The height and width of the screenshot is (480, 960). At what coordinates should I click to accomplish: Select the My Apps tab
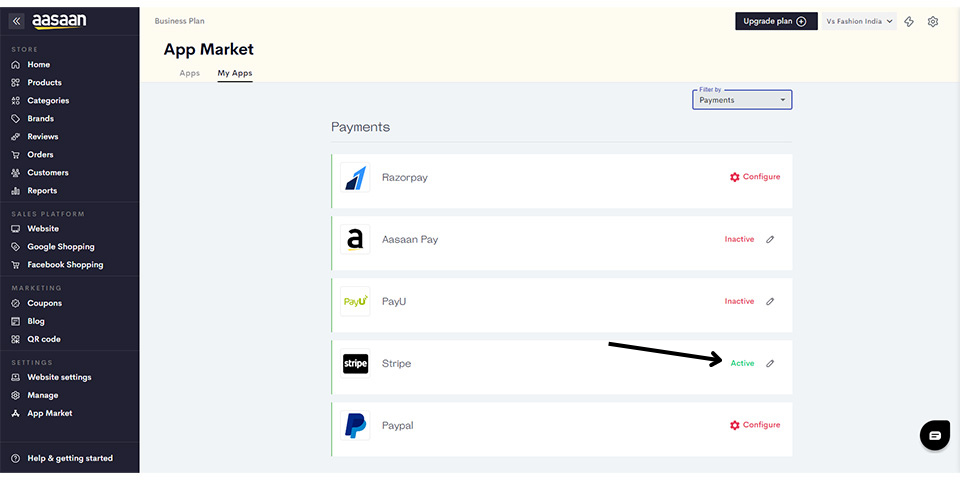[x=235, y=73]
